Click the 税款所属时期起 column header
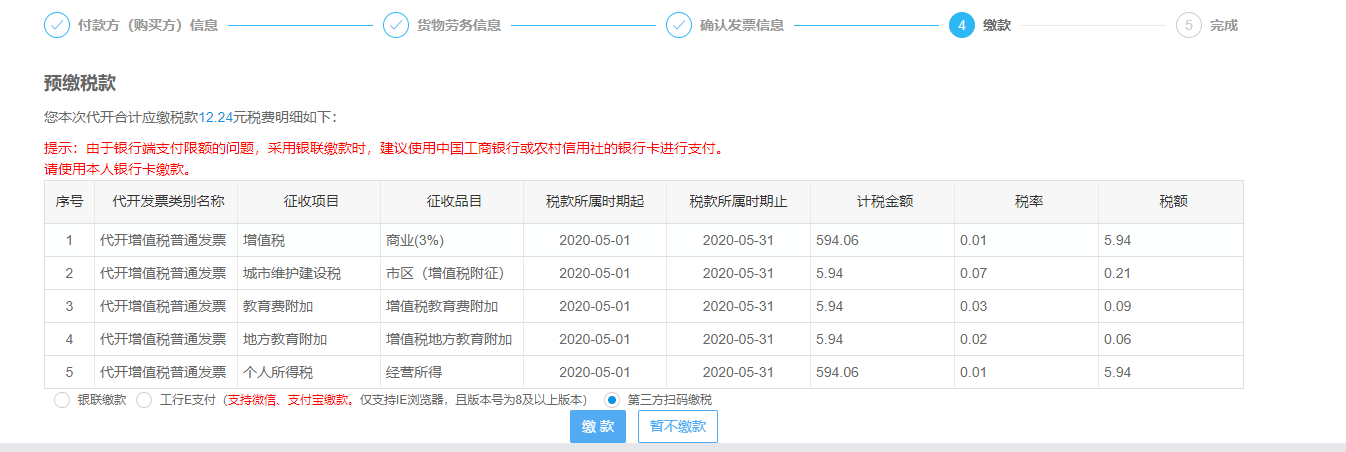Screen dimensions: 1346x452 595,202
